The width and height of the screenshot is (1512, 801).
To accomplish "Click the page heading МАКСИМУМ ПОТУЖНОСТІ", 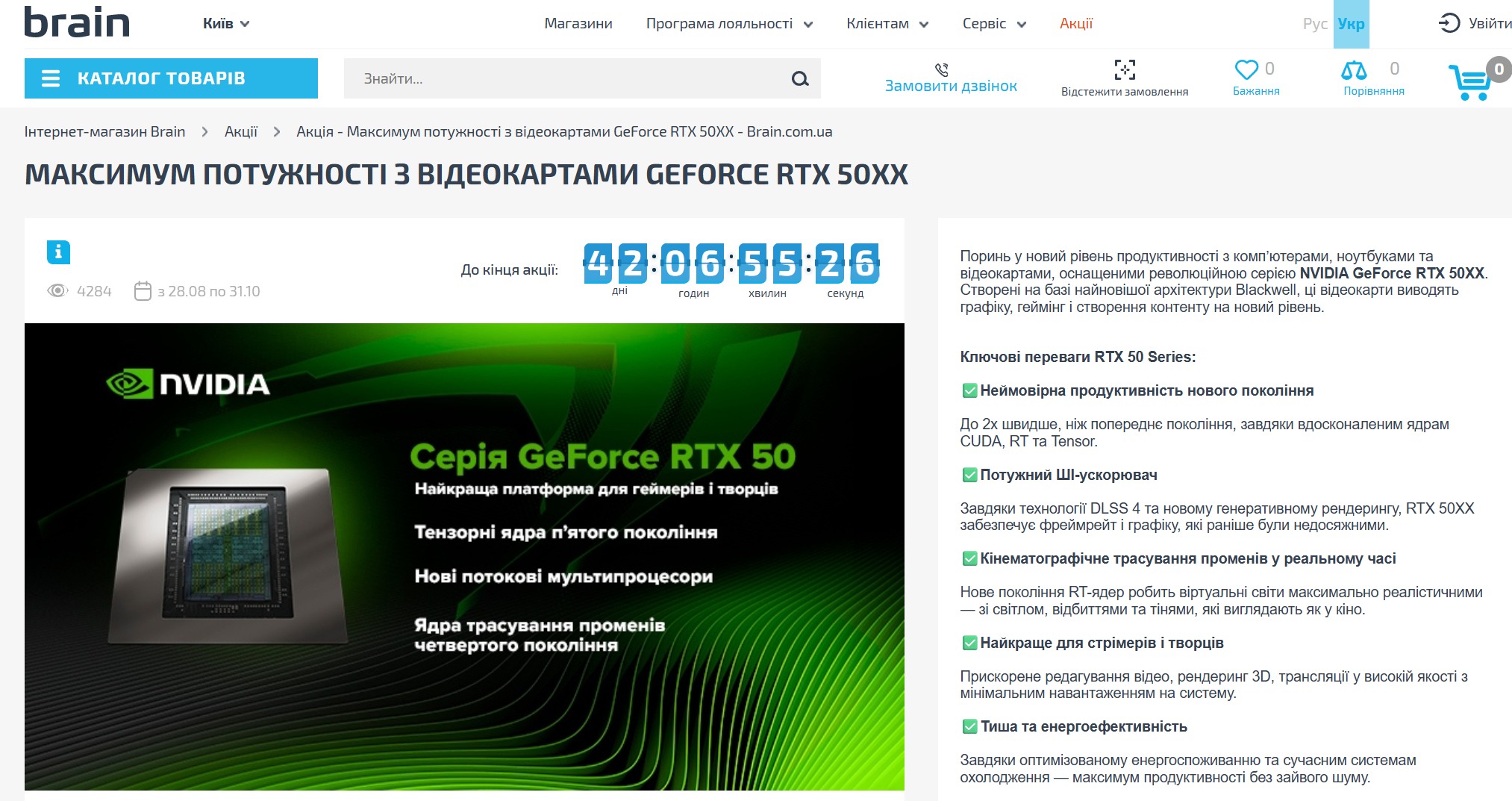I will pyautogui.click(x=466, y=175).
